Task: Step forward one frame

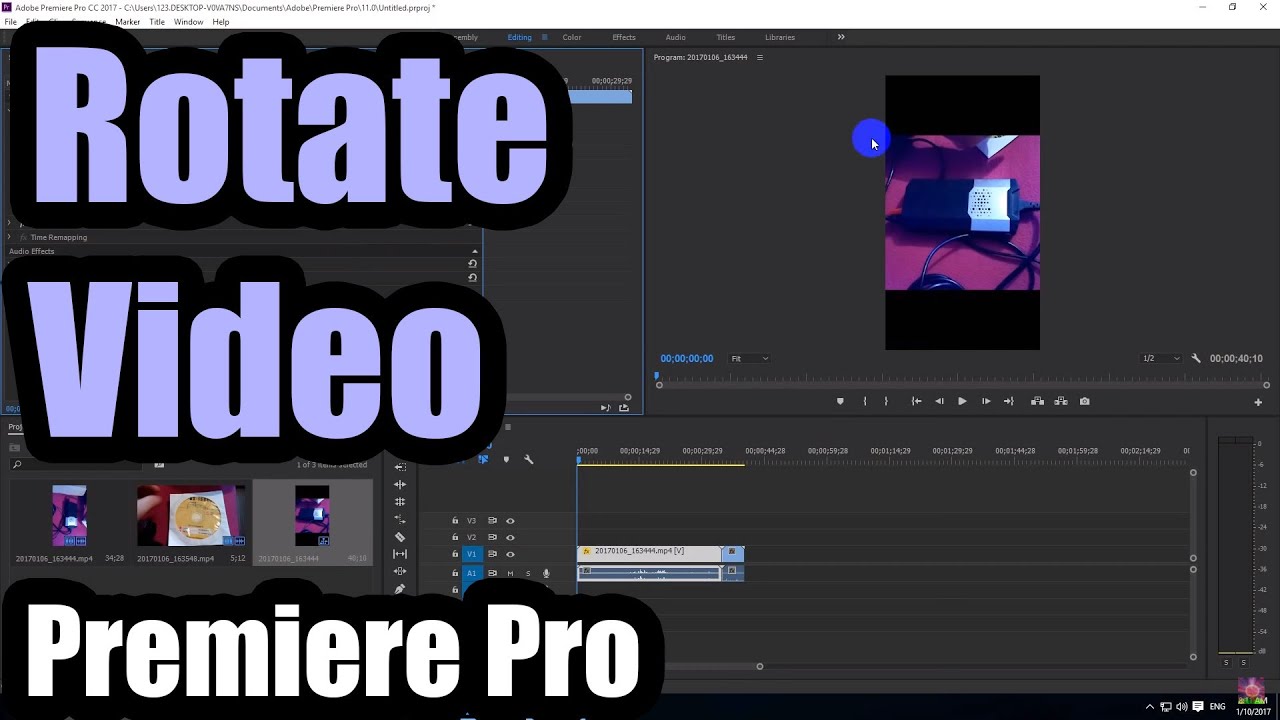Action: tap(986, 401)
